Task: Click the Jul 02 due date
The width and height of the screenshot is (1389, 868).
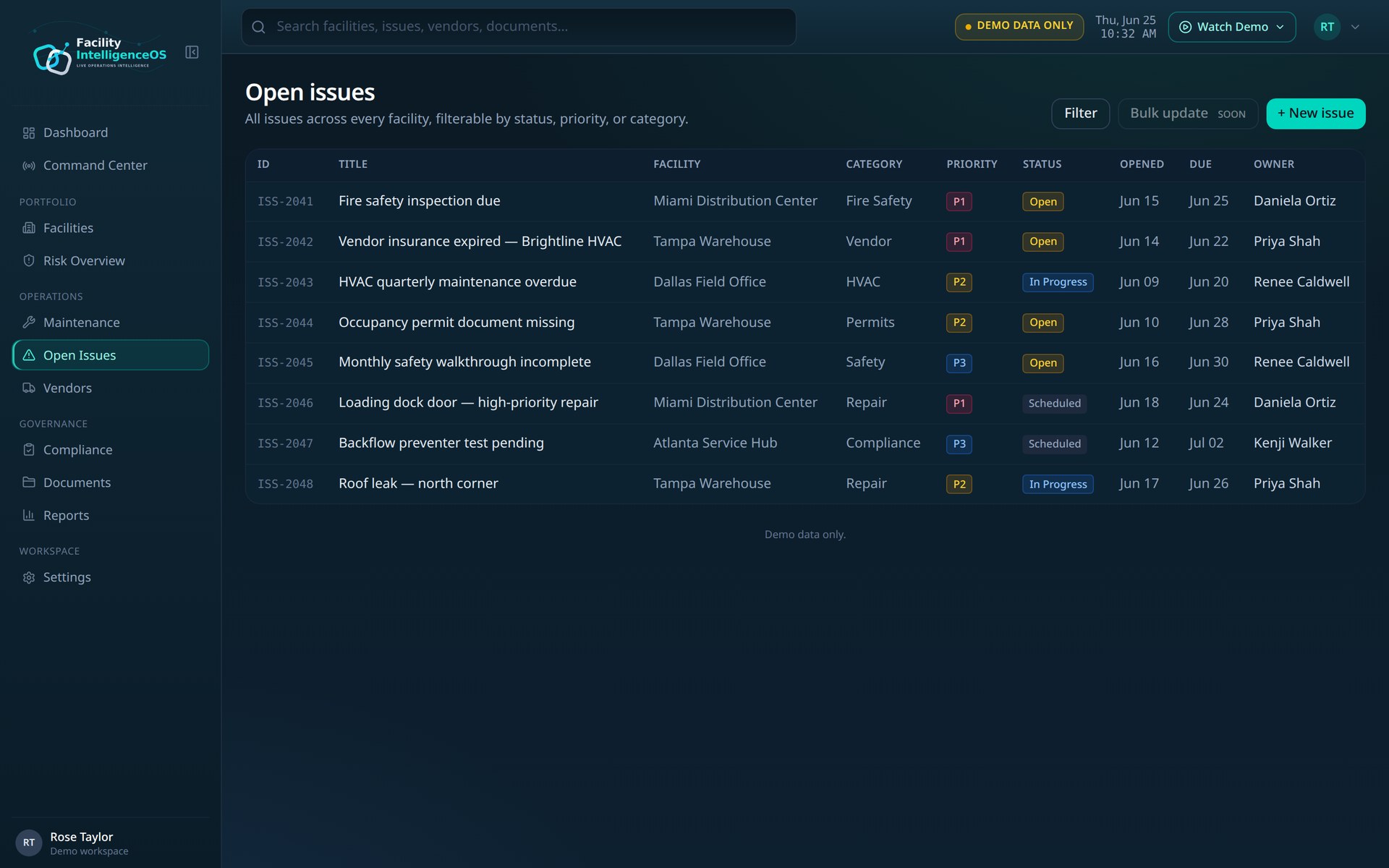Action: coord(1206,443)
